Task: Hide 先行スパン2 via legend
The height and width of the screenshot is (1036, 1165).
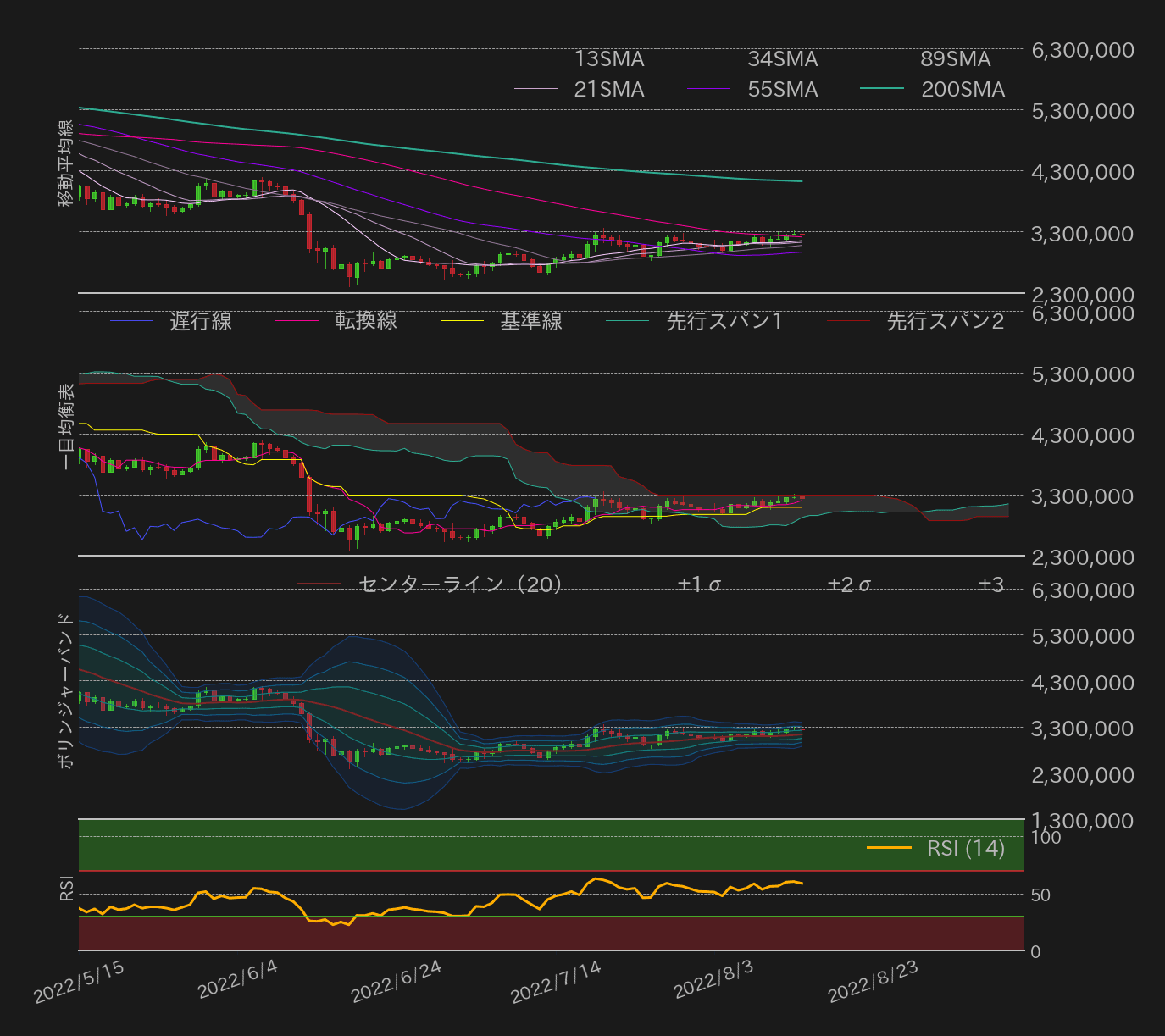Action: pos(945,321)
